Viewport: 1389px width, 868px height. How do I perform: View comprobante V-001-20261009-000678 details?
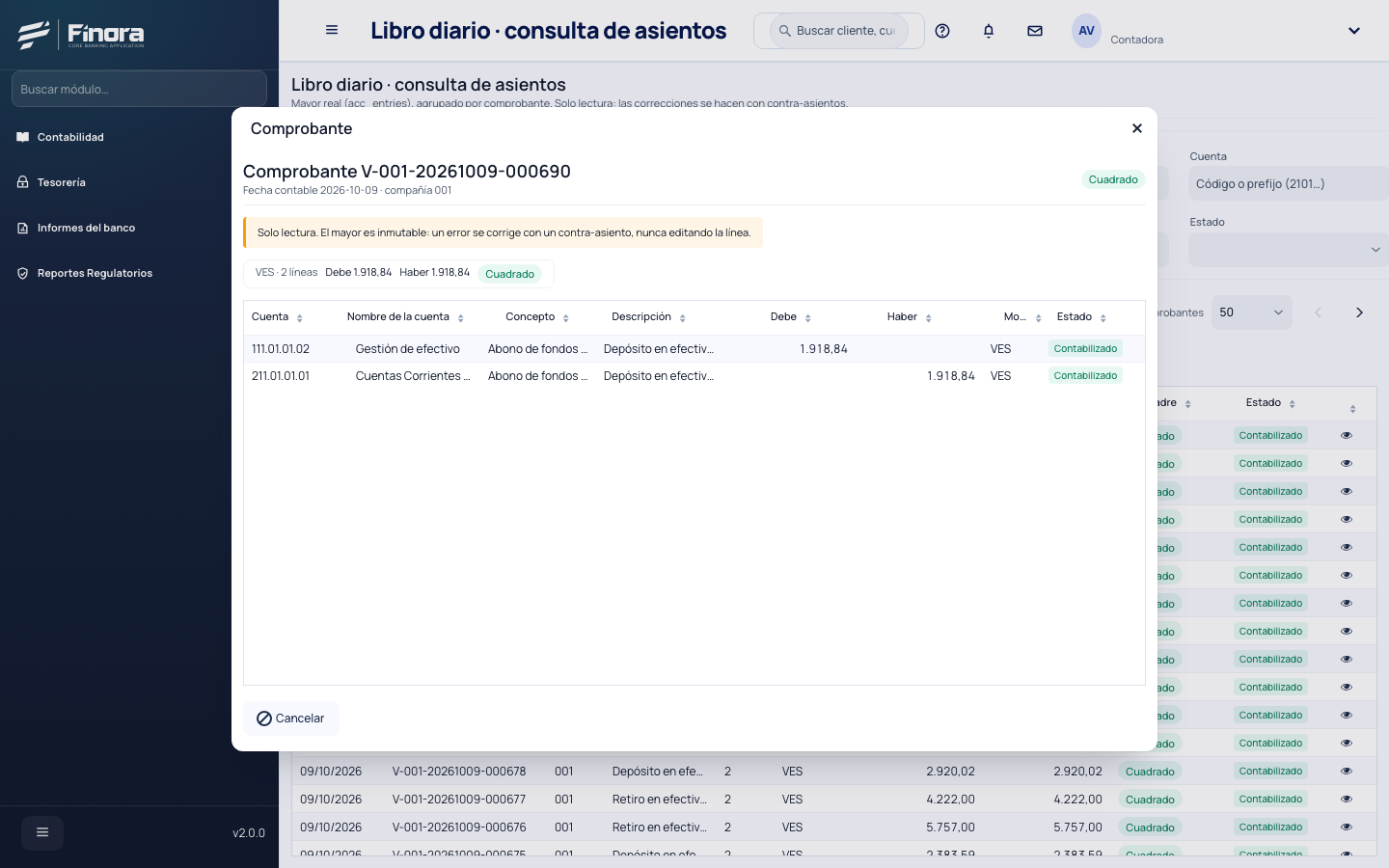click(1347, 772)
